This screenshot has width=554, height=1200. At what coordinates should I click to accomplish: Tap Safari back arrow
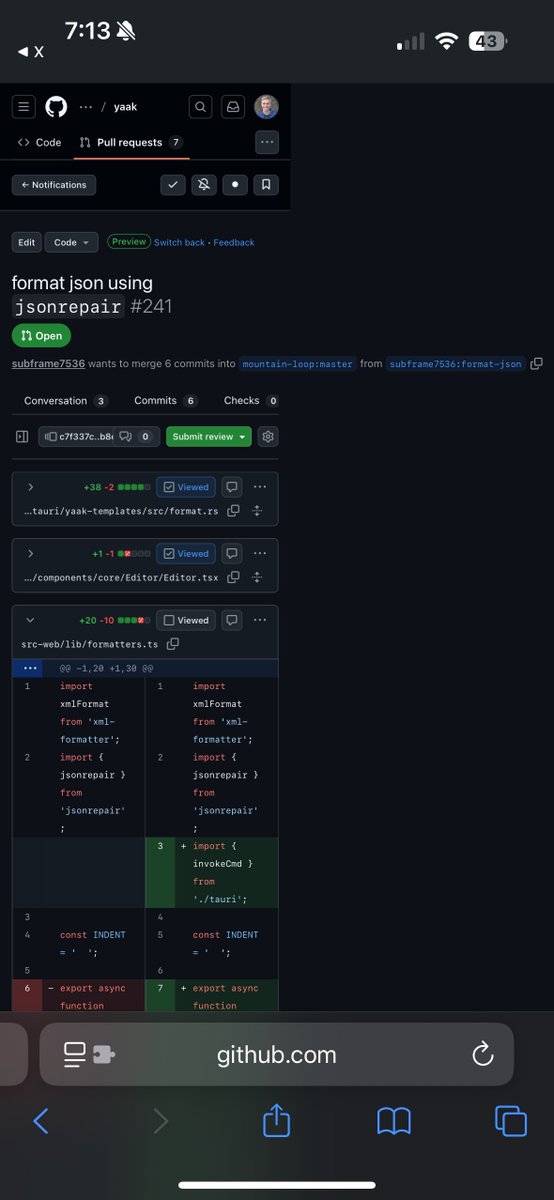[x=41, y=1121]
